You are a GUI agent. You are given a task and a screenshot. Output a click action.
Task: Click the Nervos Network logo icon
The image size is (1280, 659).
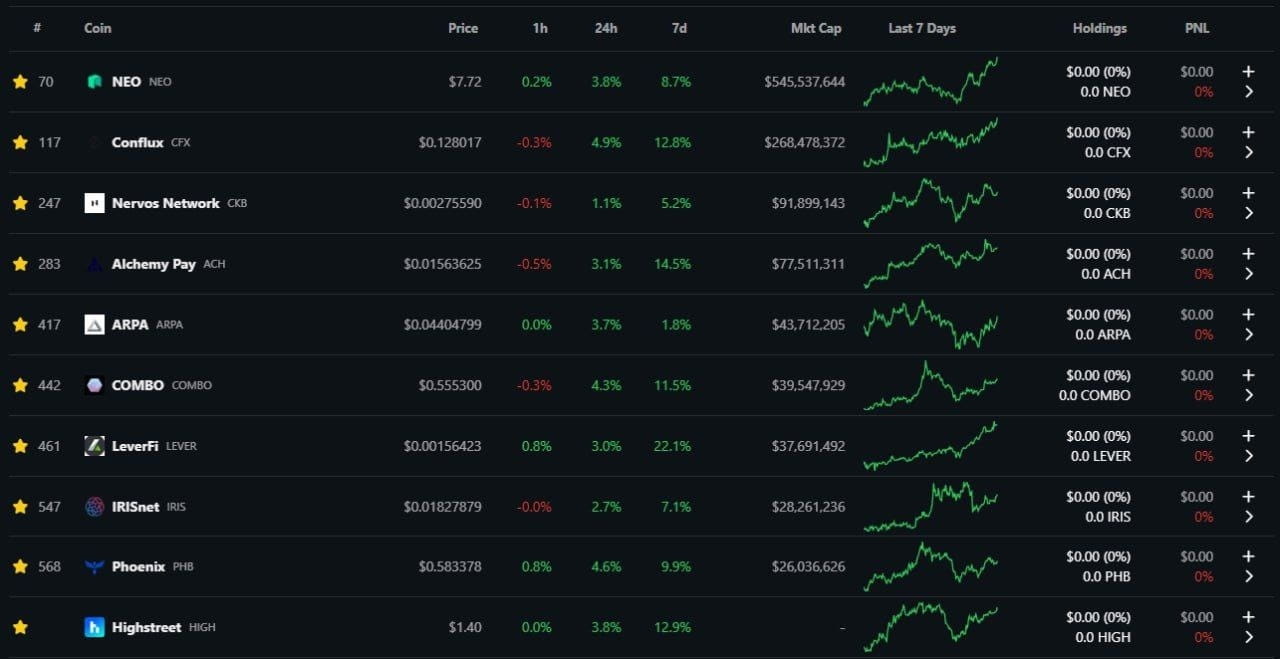point(94,203)
